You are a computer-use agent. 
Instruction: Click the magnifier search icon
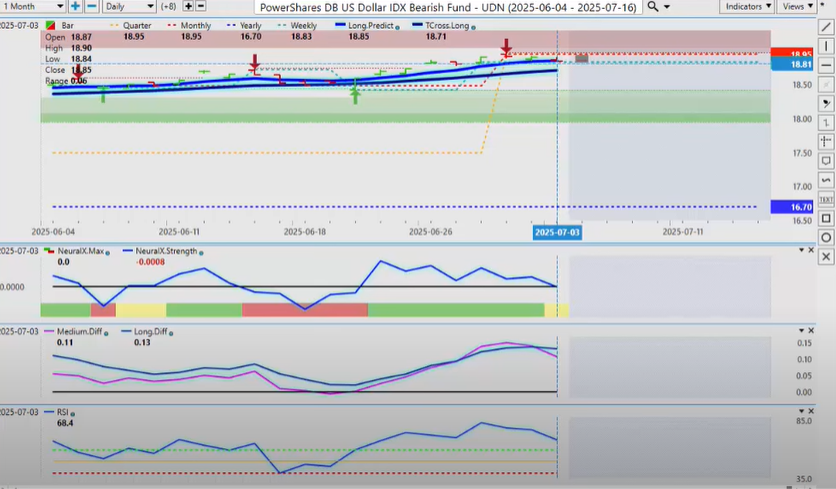tap(654, 6)
